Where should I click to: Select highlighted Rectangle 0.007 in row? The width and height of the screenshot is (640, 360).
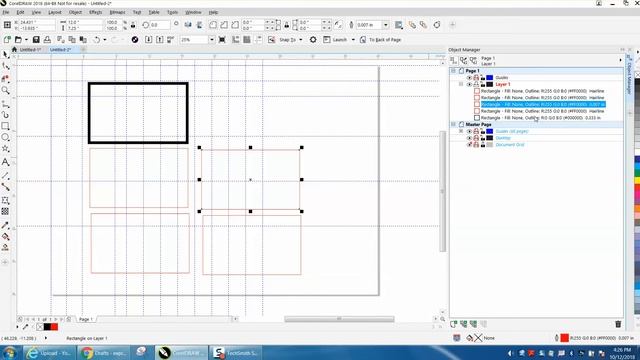(x=543, y=104)
